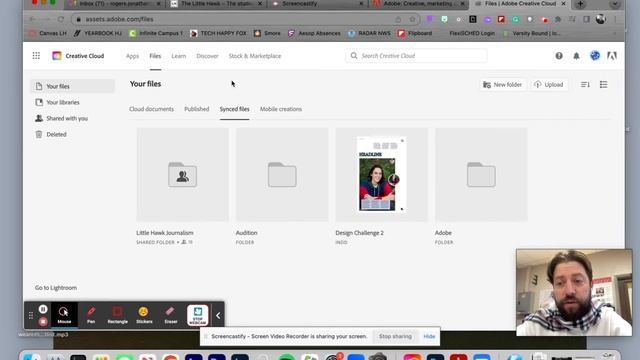
Task: Click Stop sharing button
Action: pyautogui.click(x=395, y=336)
